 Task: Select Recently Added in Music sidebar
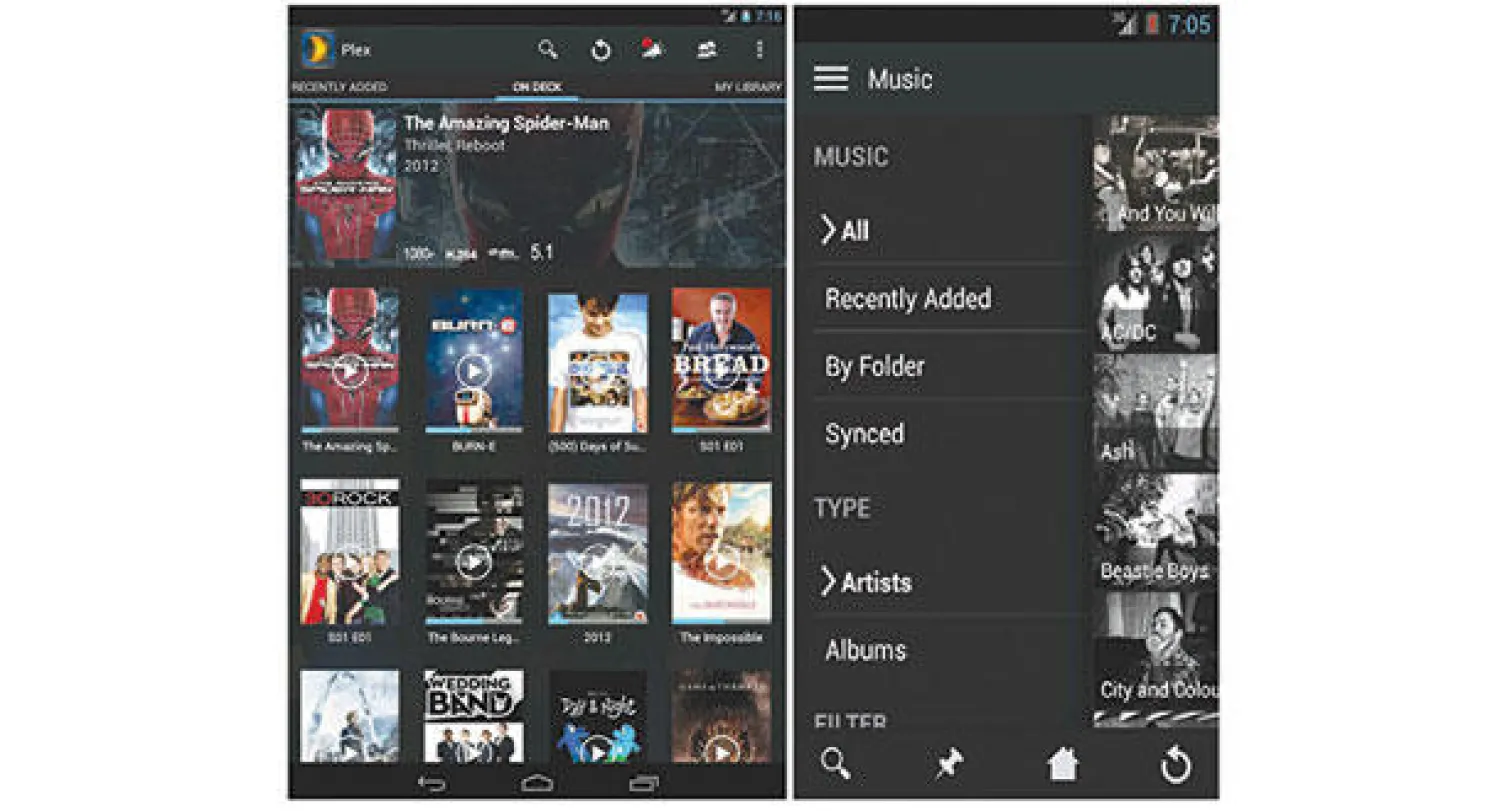907,299
